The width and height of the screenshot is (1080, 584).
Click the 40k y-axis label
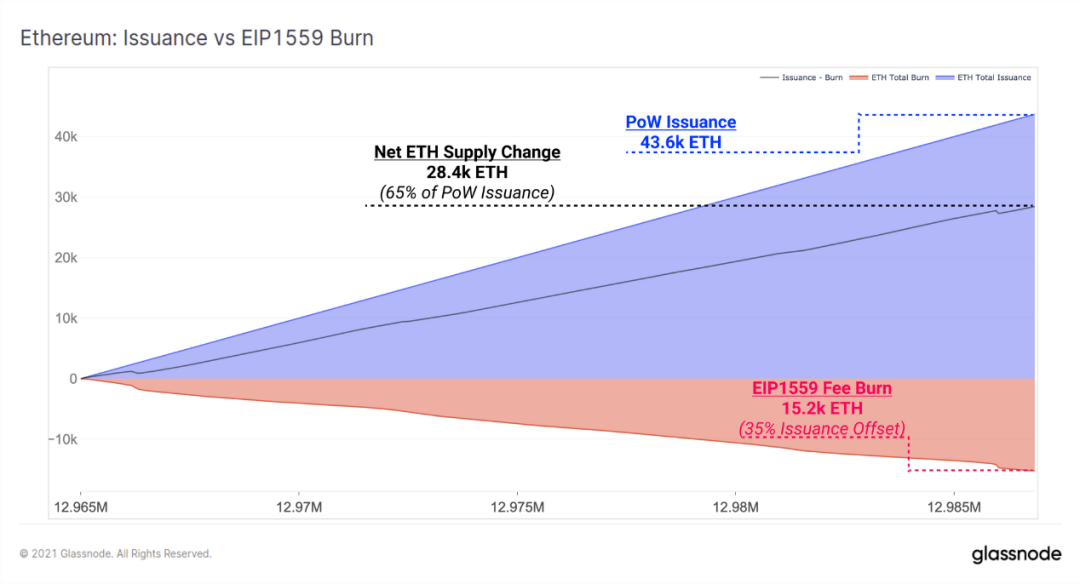click(66, 136)
